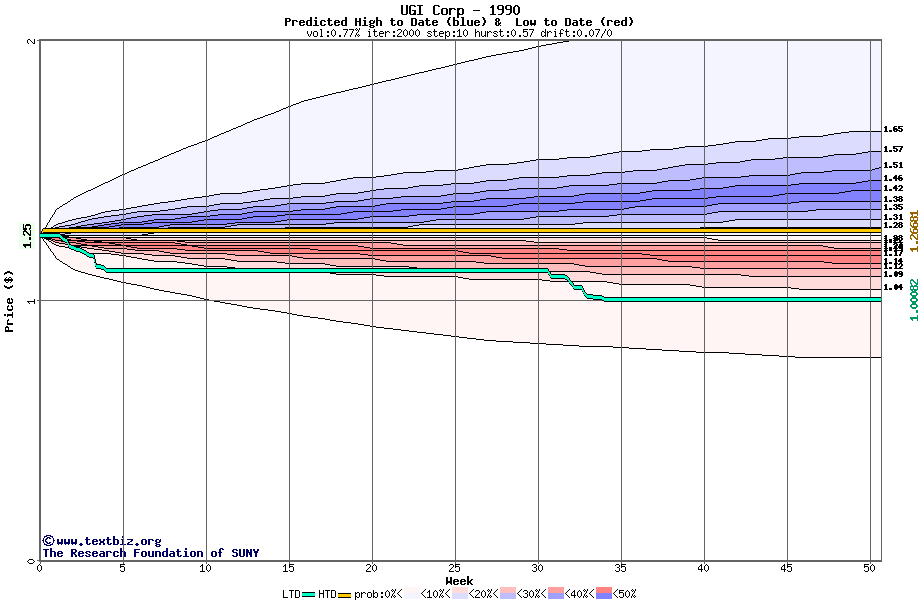Click x-axis tick label 15
Screen dimensions: 920x600
pos(288,568)
